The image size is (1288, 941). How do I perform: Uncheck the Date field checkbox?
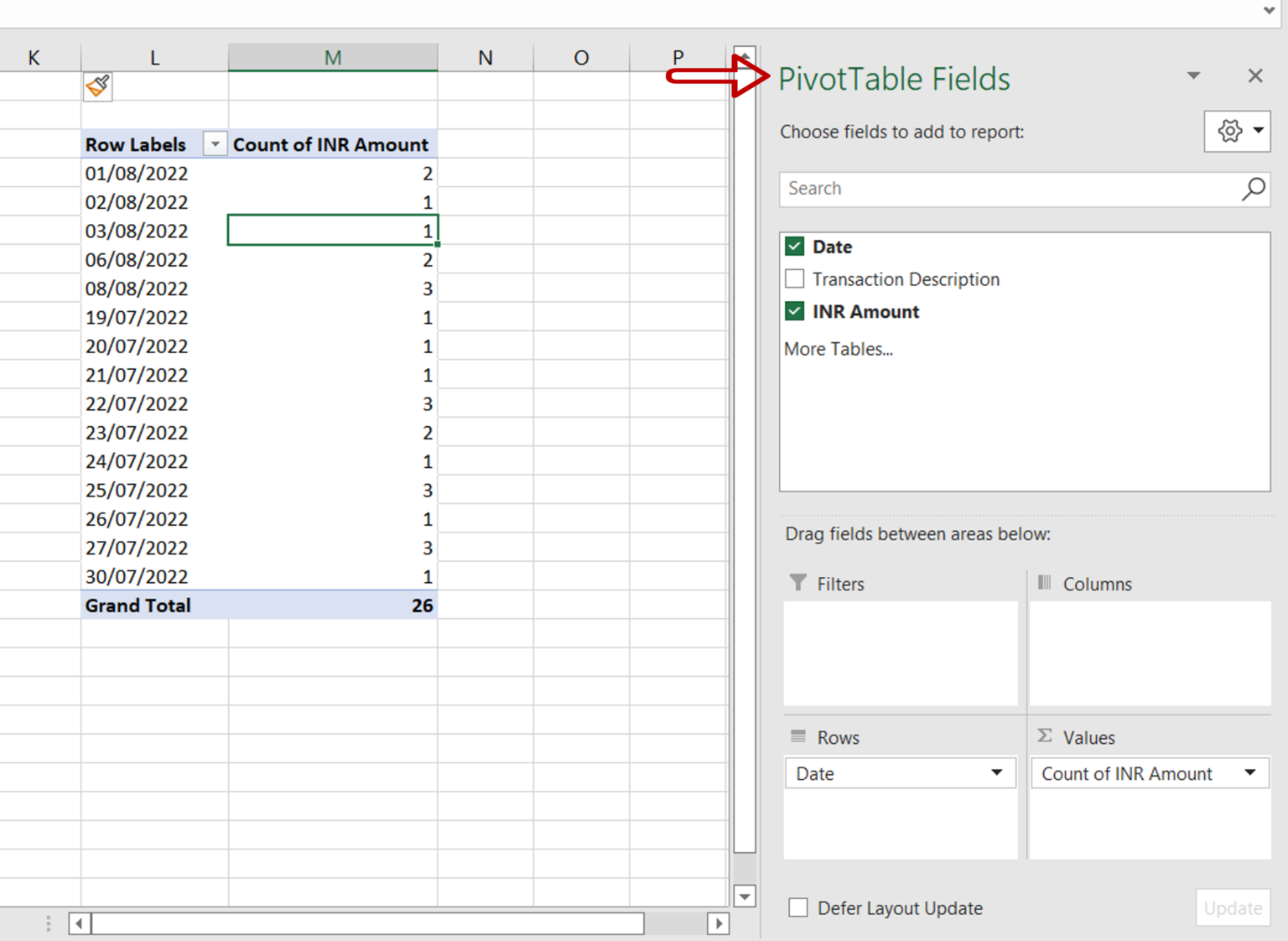[x=794, y=246]
